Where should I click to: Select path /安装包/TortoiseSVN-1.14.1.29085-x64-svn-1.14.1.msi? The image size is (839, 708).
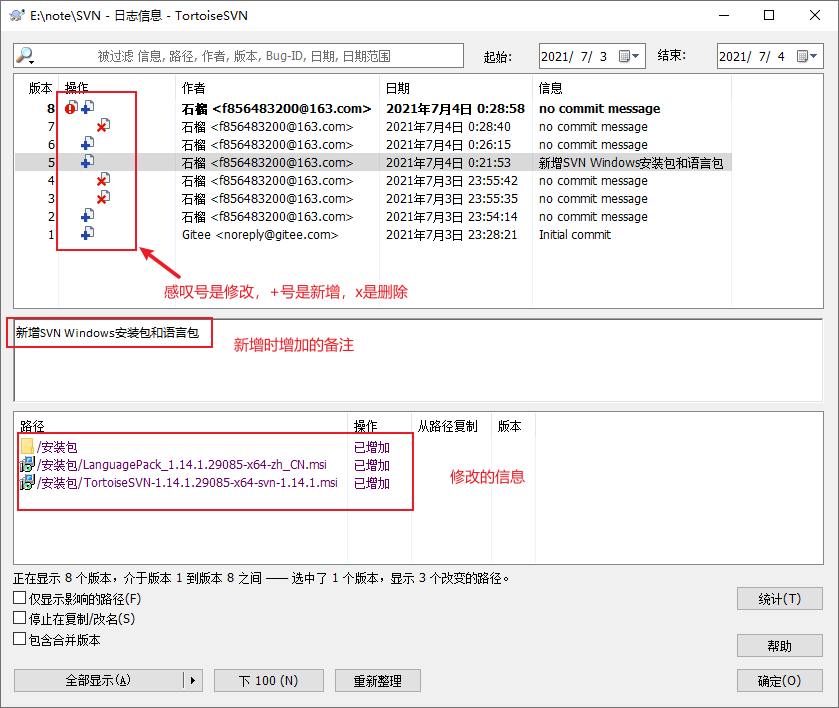click(x=187, y=483)
